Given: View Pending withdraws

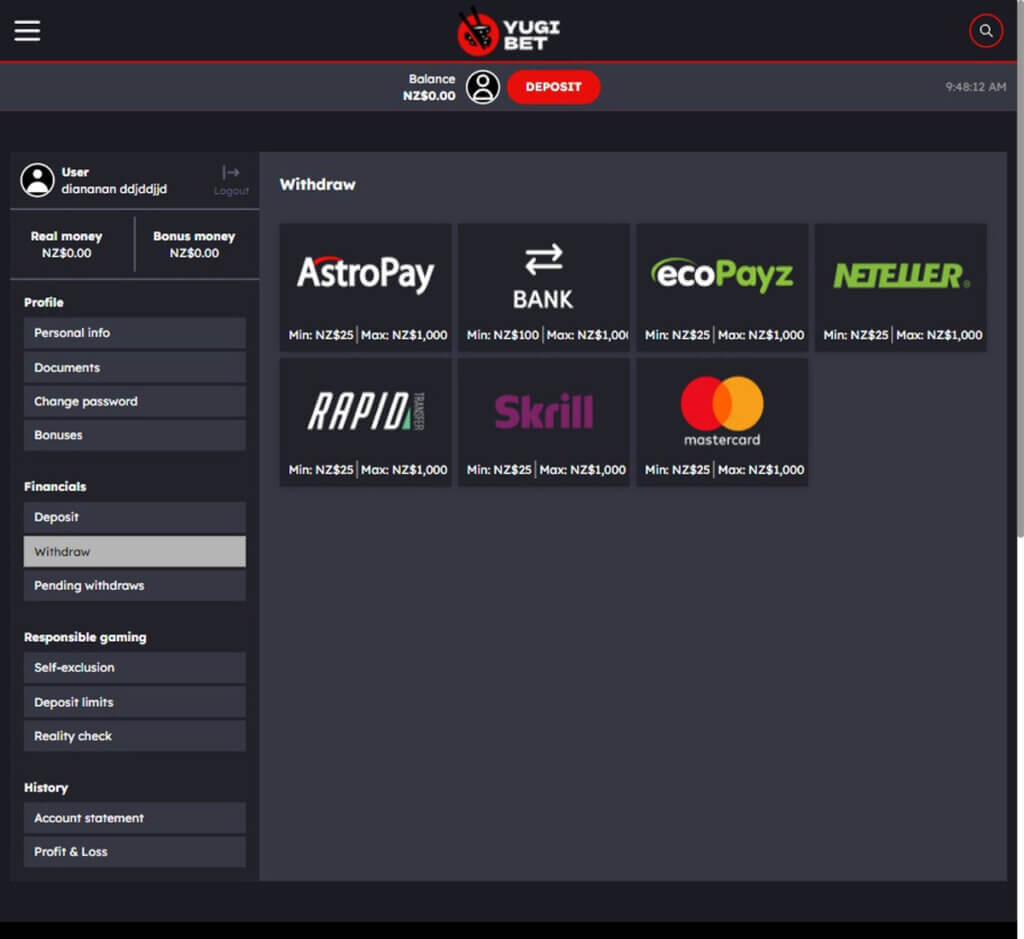Looking at the screenshot, I should point(135,586).
